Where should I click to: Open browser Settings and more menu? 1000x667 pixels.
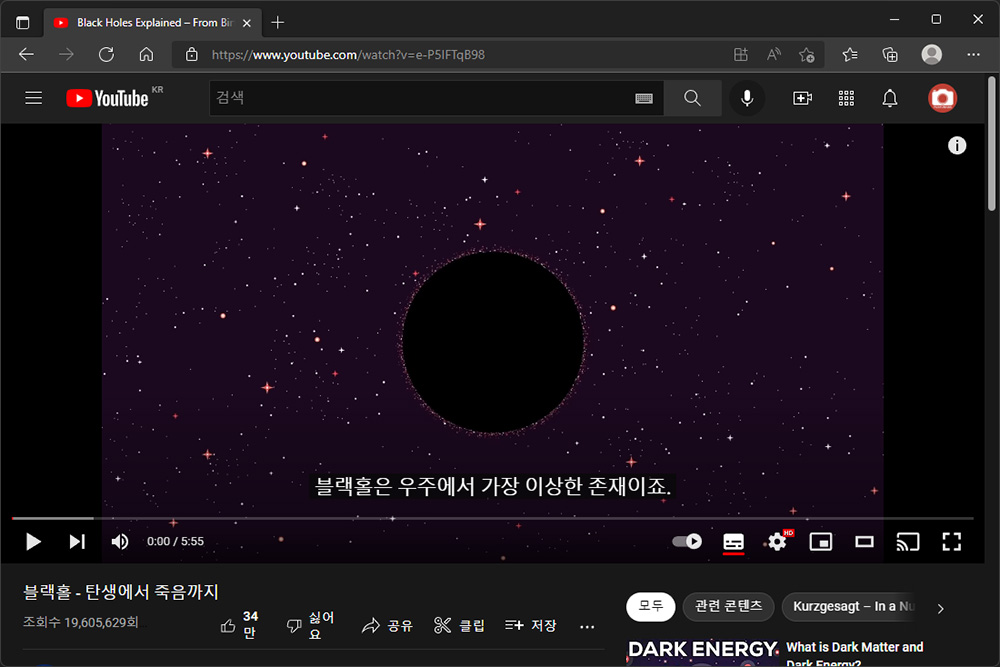point(973,55)
